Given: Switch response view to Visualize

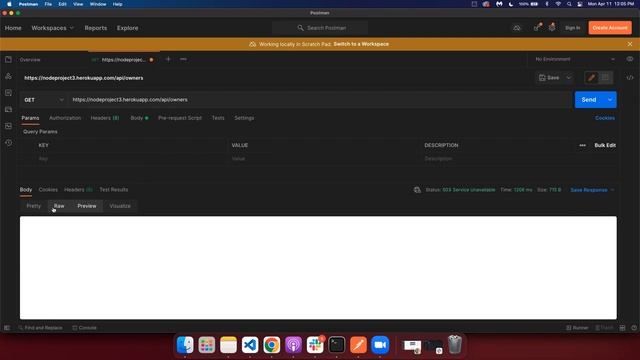Looking at the screenshot, I should click(x=120, y=206).
